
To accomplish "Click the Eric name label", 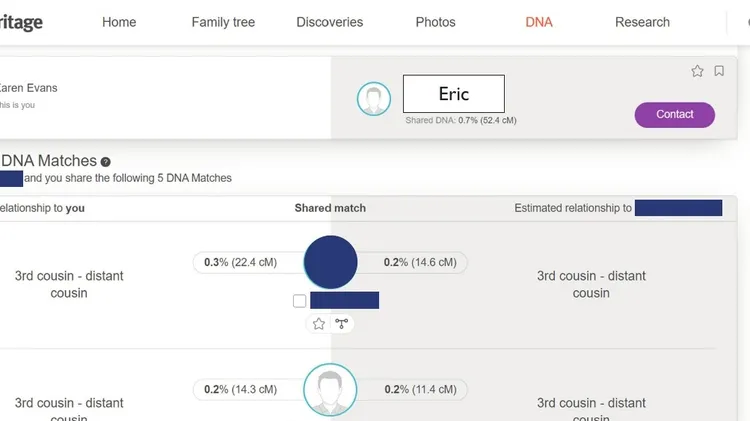I will pos(454,94).
